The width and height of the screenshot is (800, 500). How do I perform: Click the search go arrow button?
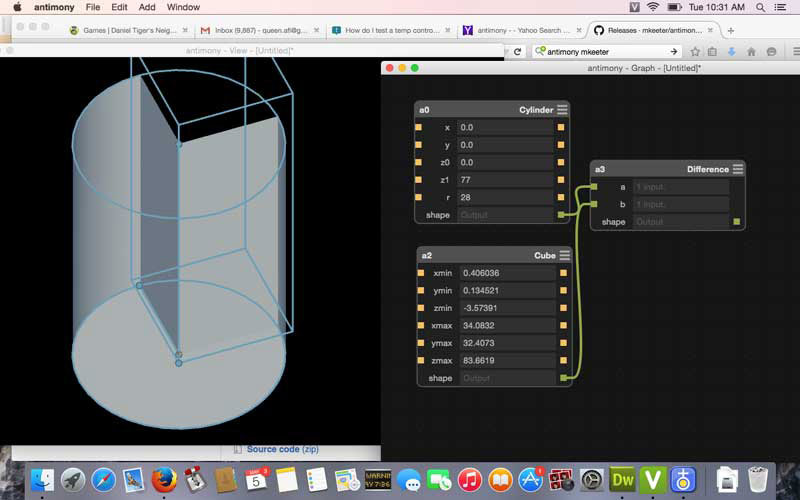click(x=674, y=52)
